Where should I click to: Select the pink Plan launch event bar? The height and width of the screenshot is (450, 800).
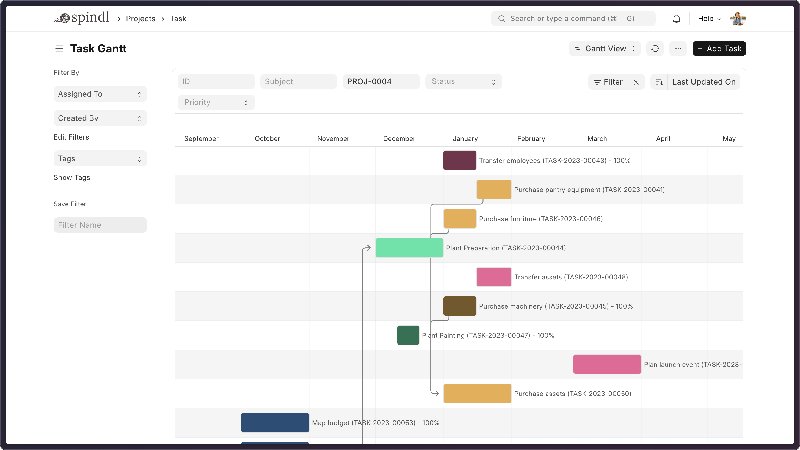[x=607, y=364]
